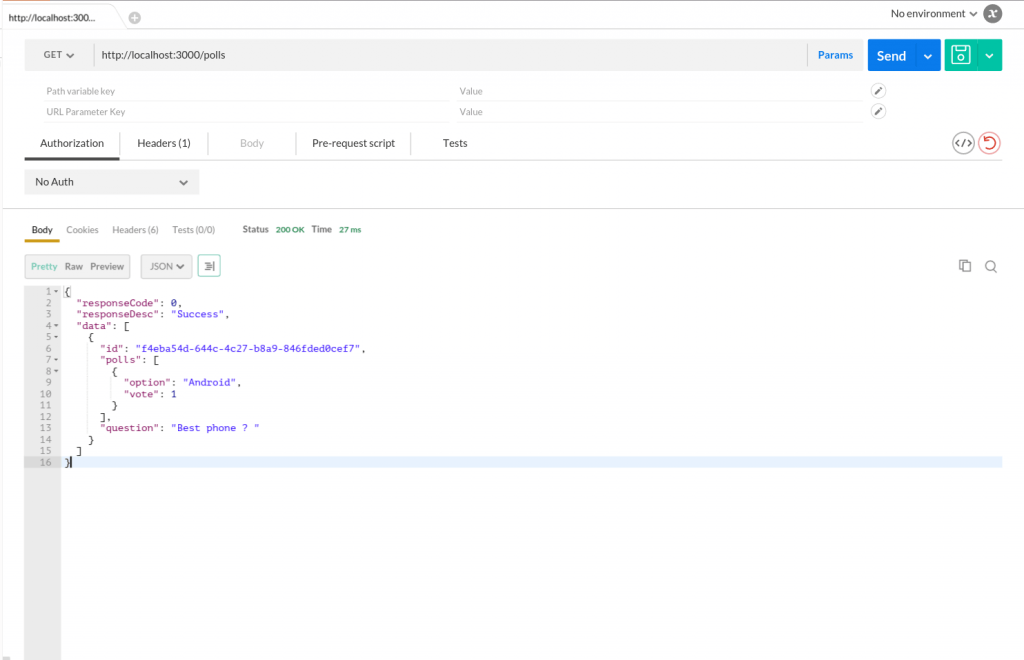Edit the URL parameter value pencil icon

pyautogui.click(x=877, y=111)
